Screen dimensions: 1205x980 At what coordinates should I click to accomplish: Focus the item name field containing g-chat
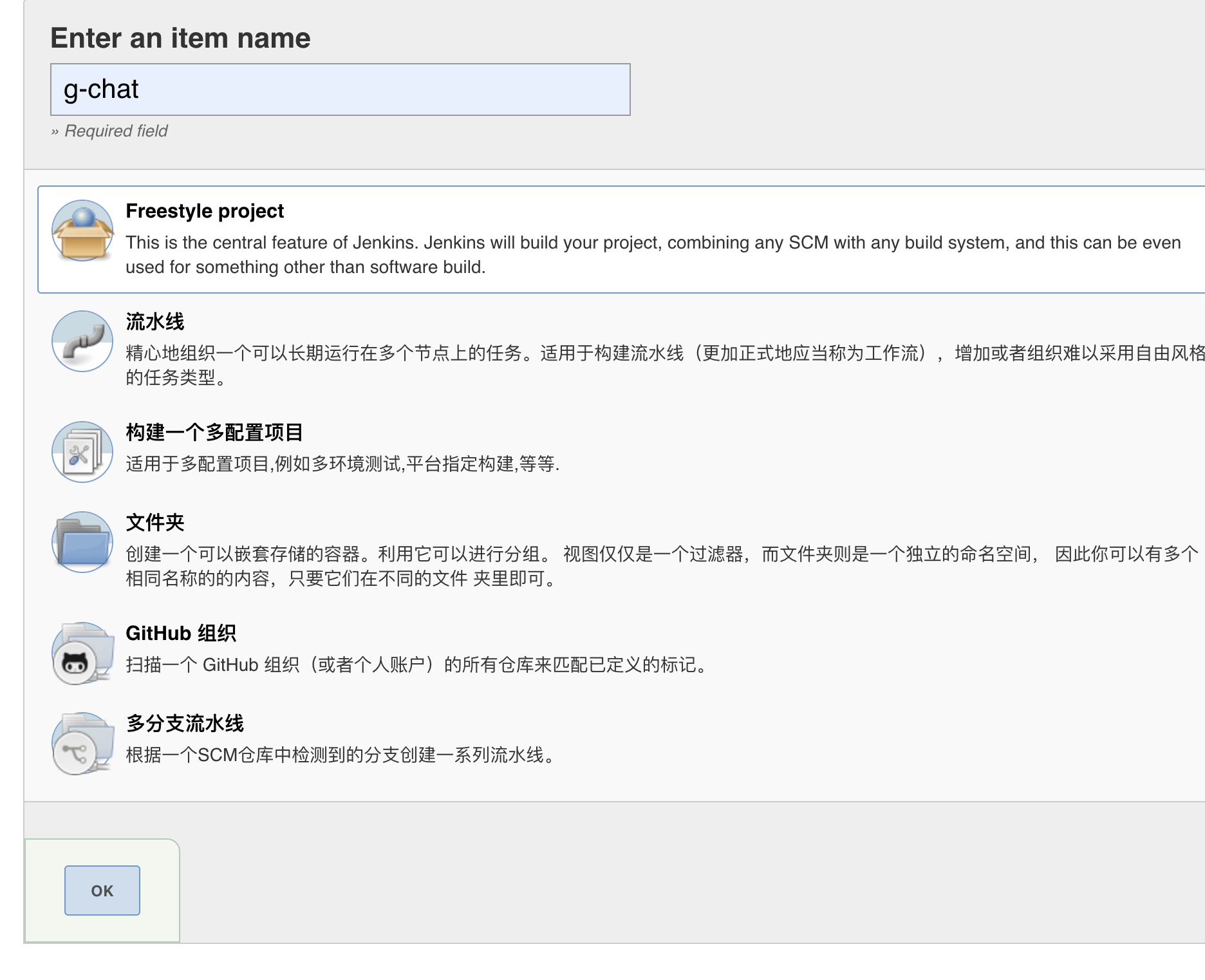(x=341, y=90)
